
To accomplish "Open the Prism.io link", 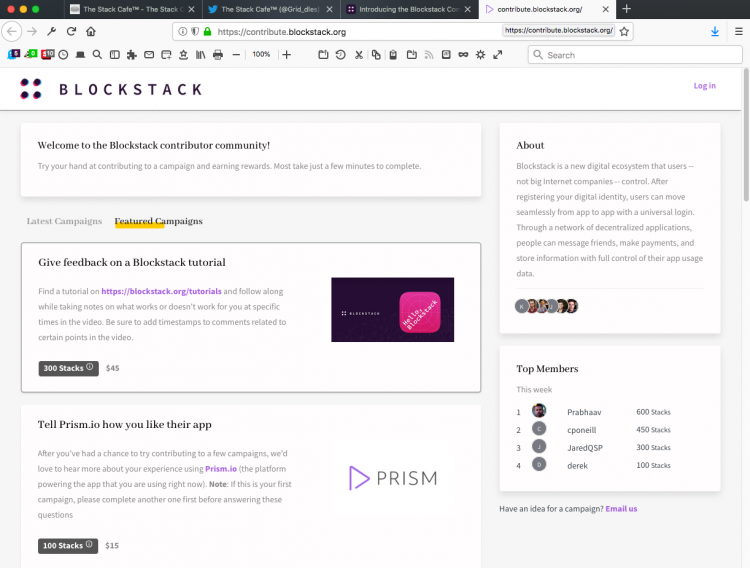I will (x=221, y=468).
